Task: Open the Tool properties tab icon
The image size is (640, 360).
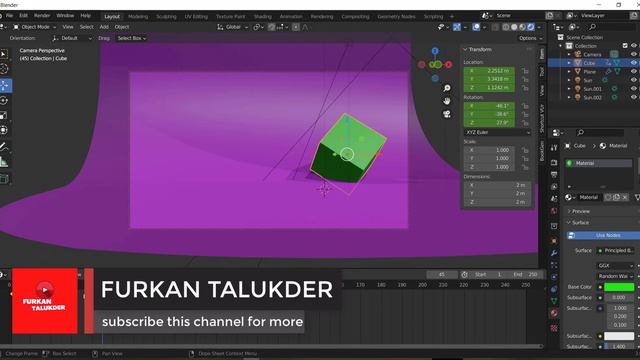Action: pos(554,147)
